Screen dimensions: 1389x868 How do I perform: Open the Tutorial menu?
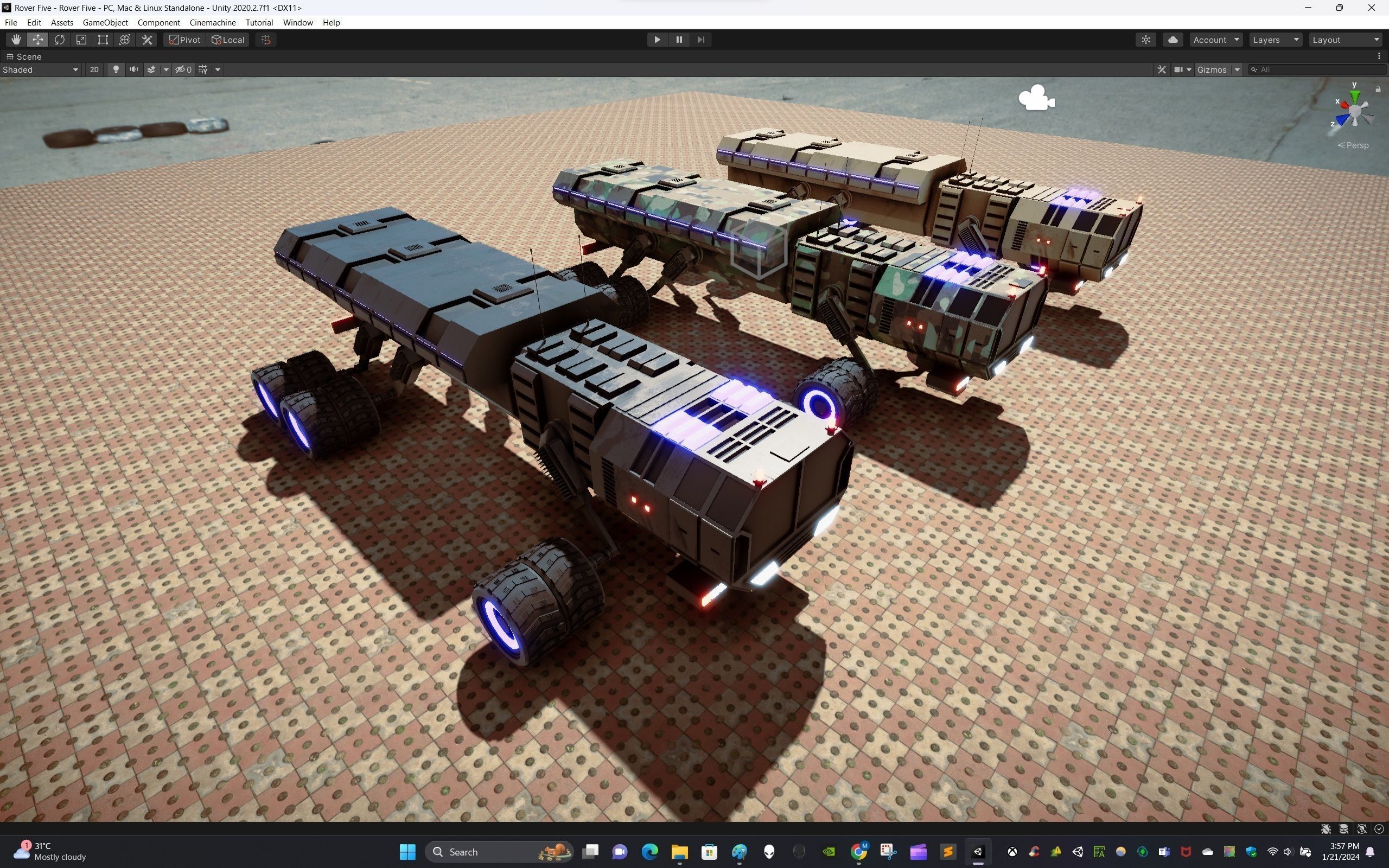point(259,22)
